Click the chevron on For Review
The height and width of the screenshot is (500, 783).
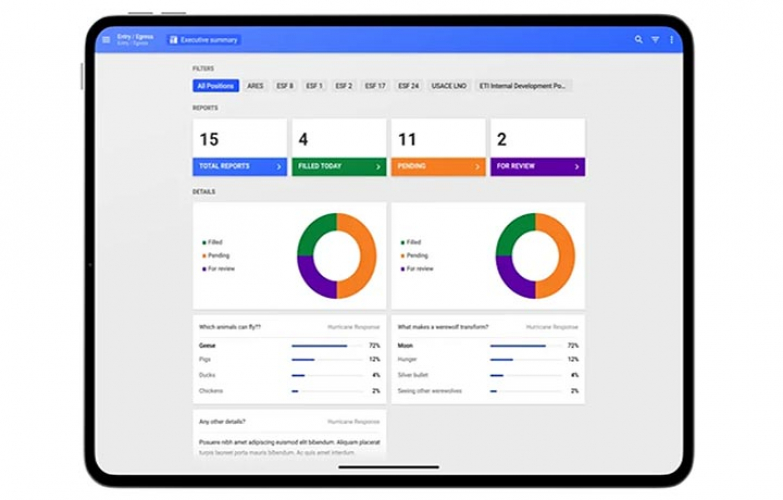click(577, 167)
